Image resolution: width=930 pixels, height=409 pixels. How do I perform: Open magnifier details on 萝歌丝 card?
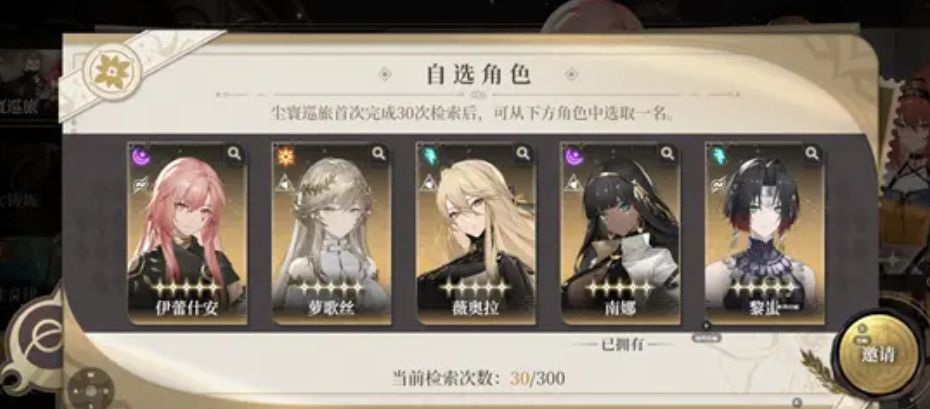[378, 154]
